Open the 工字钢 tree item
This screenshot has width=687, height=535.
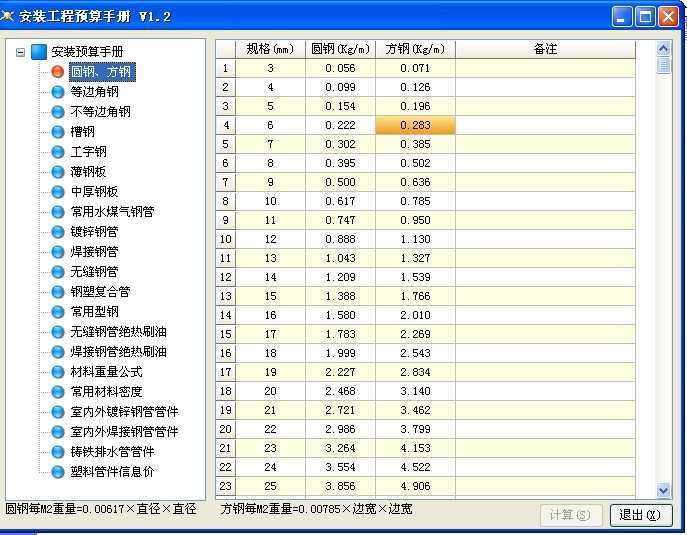(x=89, y=152)
